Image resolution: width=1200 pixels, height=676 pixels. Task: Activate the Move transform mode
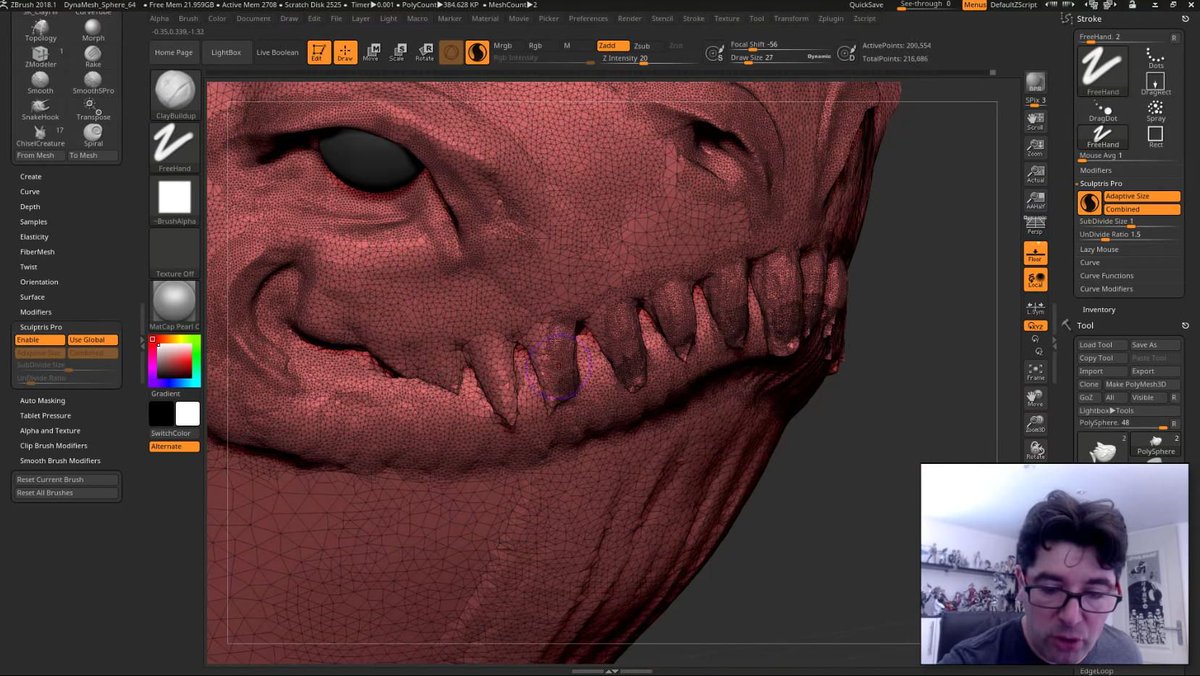point(371,52)
